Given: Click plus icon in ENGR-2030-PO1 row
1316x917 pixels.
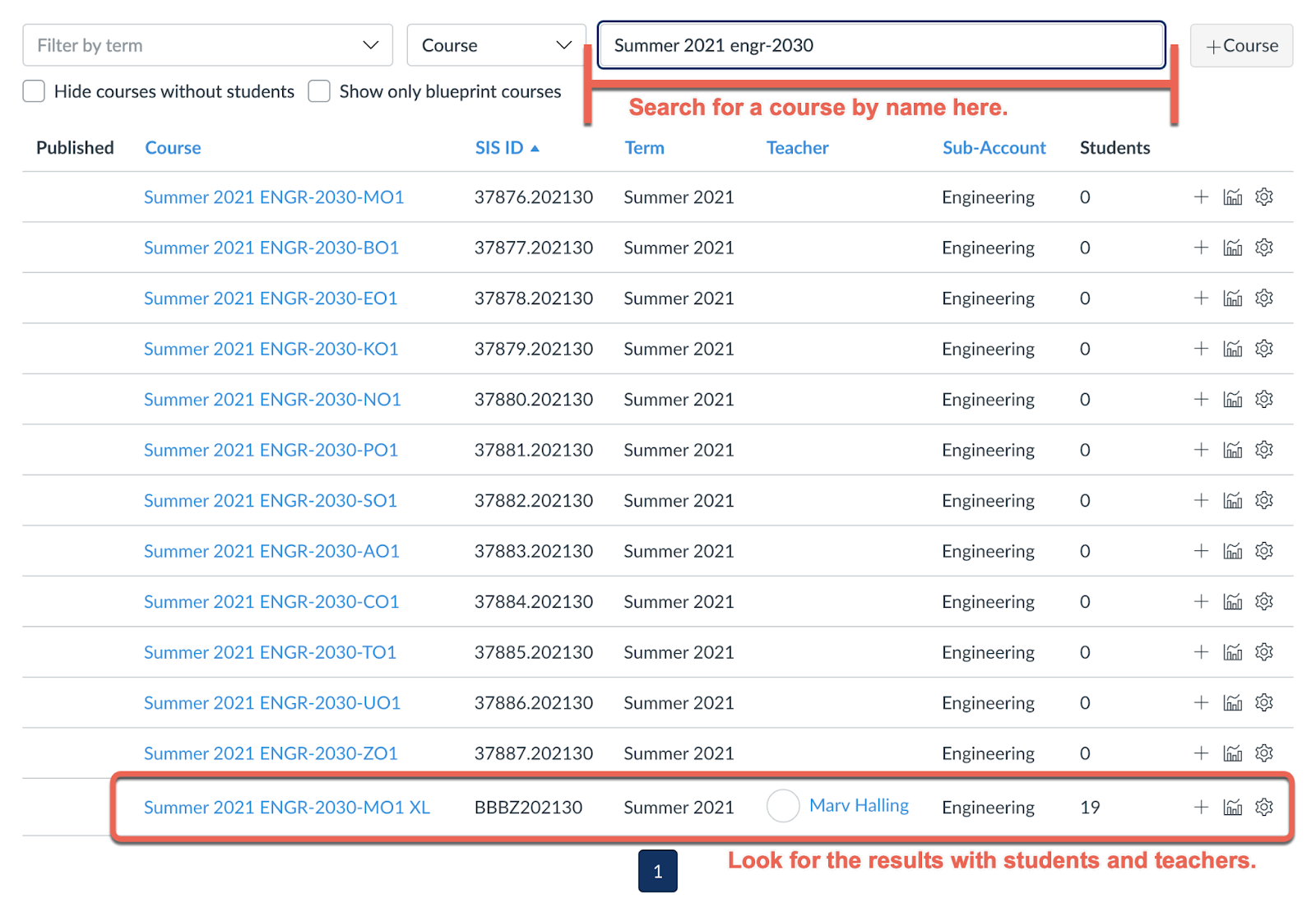Looking at the screenshot, I should point(1201,450).
